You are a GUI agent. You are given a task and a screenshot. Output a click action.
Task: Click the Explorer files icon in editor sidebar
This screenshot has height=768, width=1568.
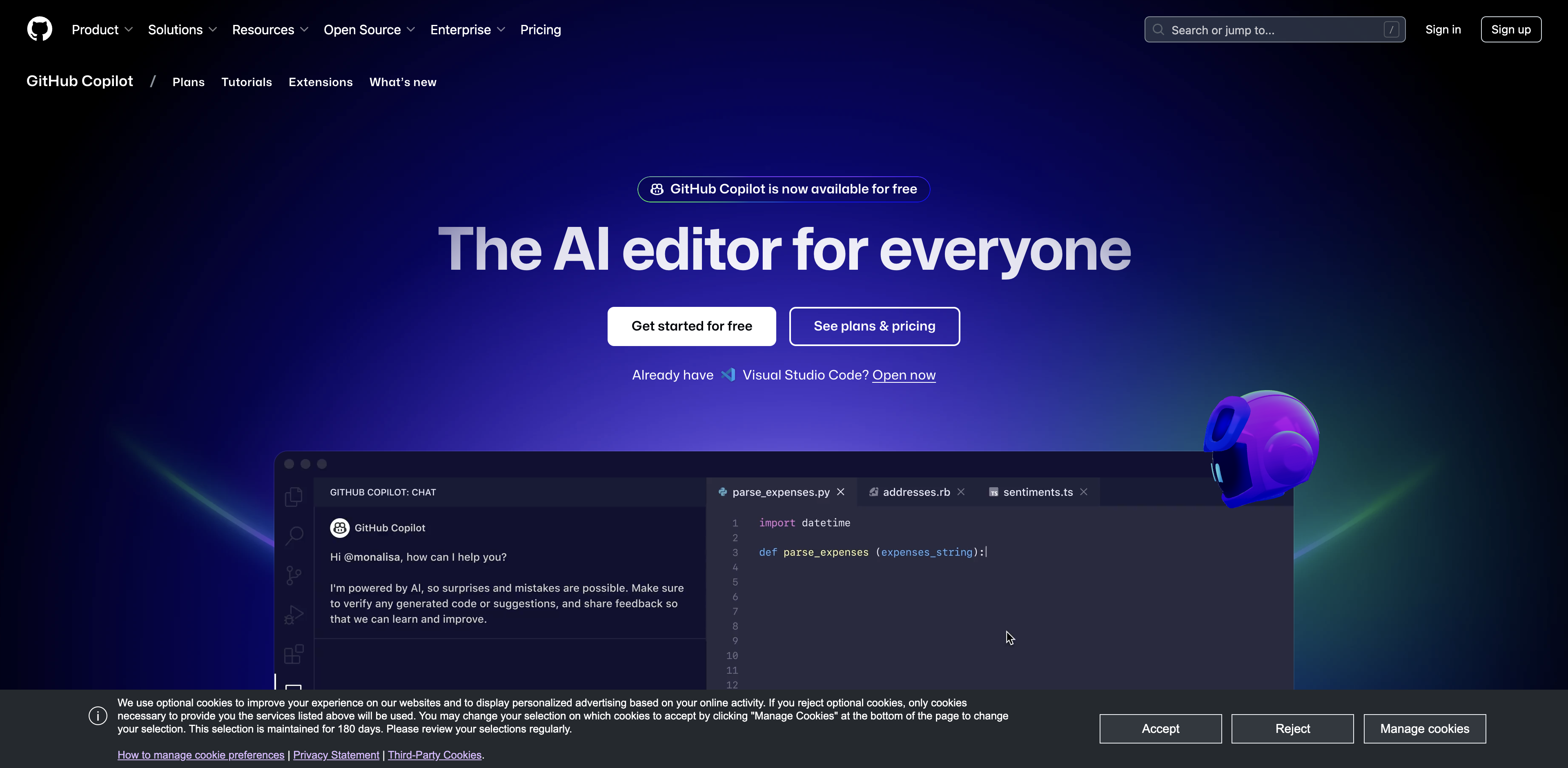pos(294,497)
